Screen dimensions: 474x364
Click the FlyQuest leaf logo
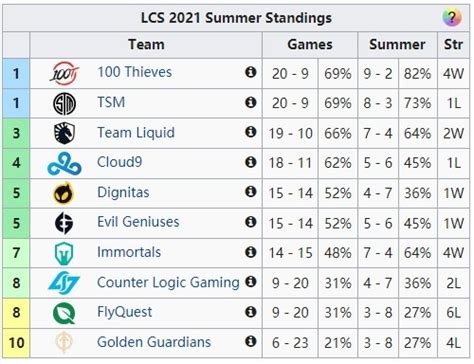(64, 313)
